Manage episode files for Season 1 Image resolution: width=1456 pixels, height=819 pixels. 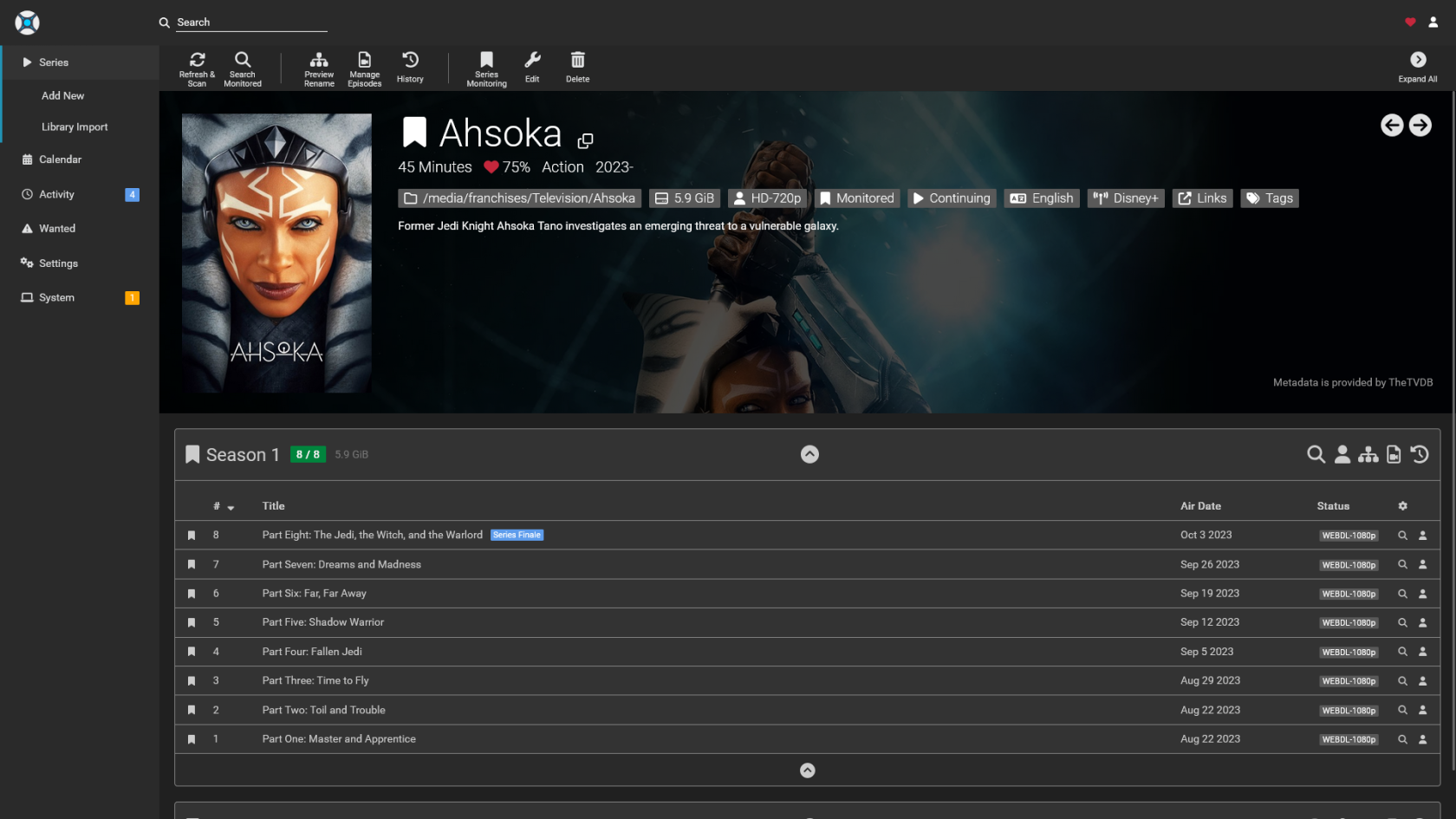[1394, 454]
